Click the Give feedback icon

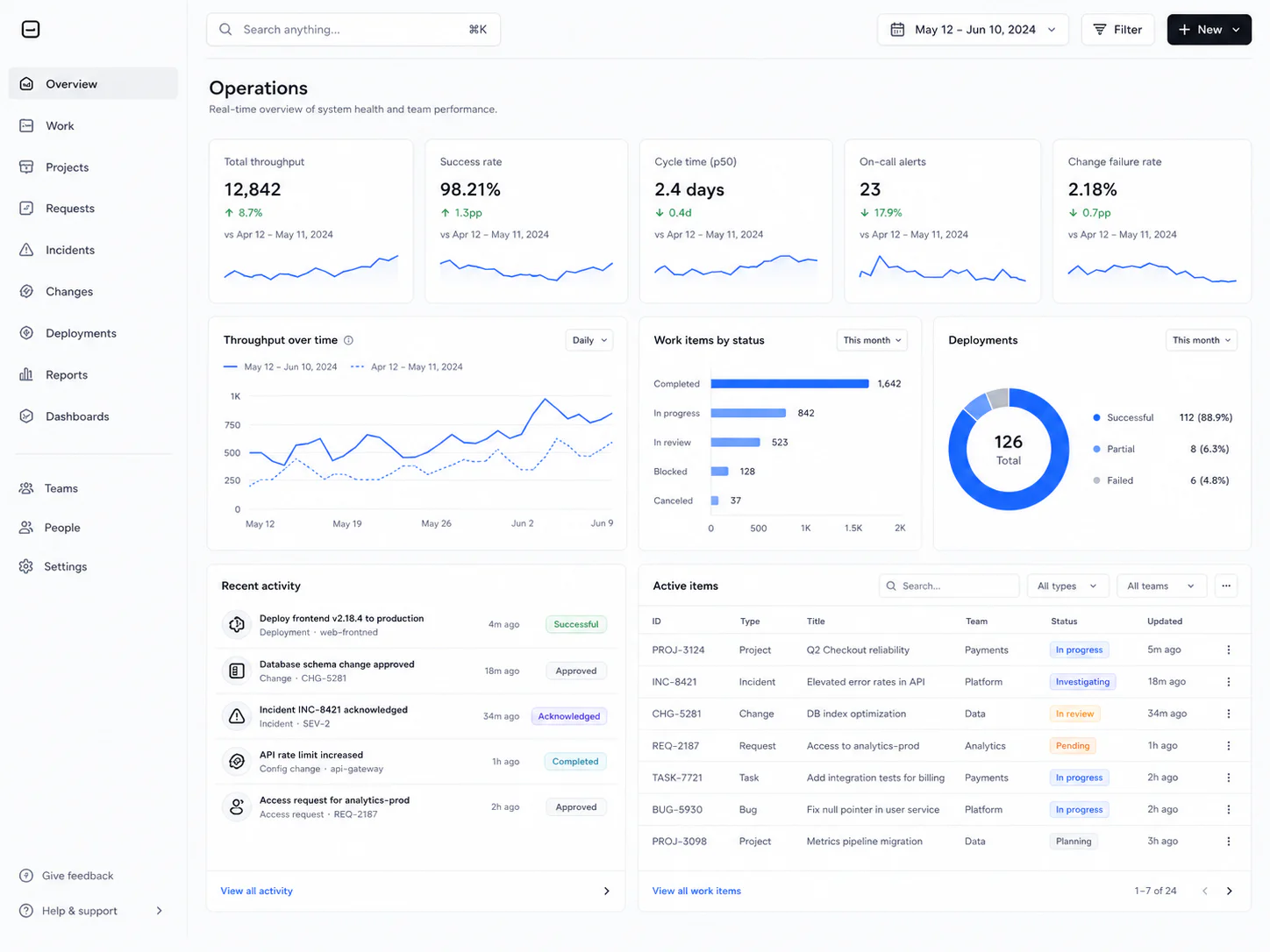click(26, 876)
